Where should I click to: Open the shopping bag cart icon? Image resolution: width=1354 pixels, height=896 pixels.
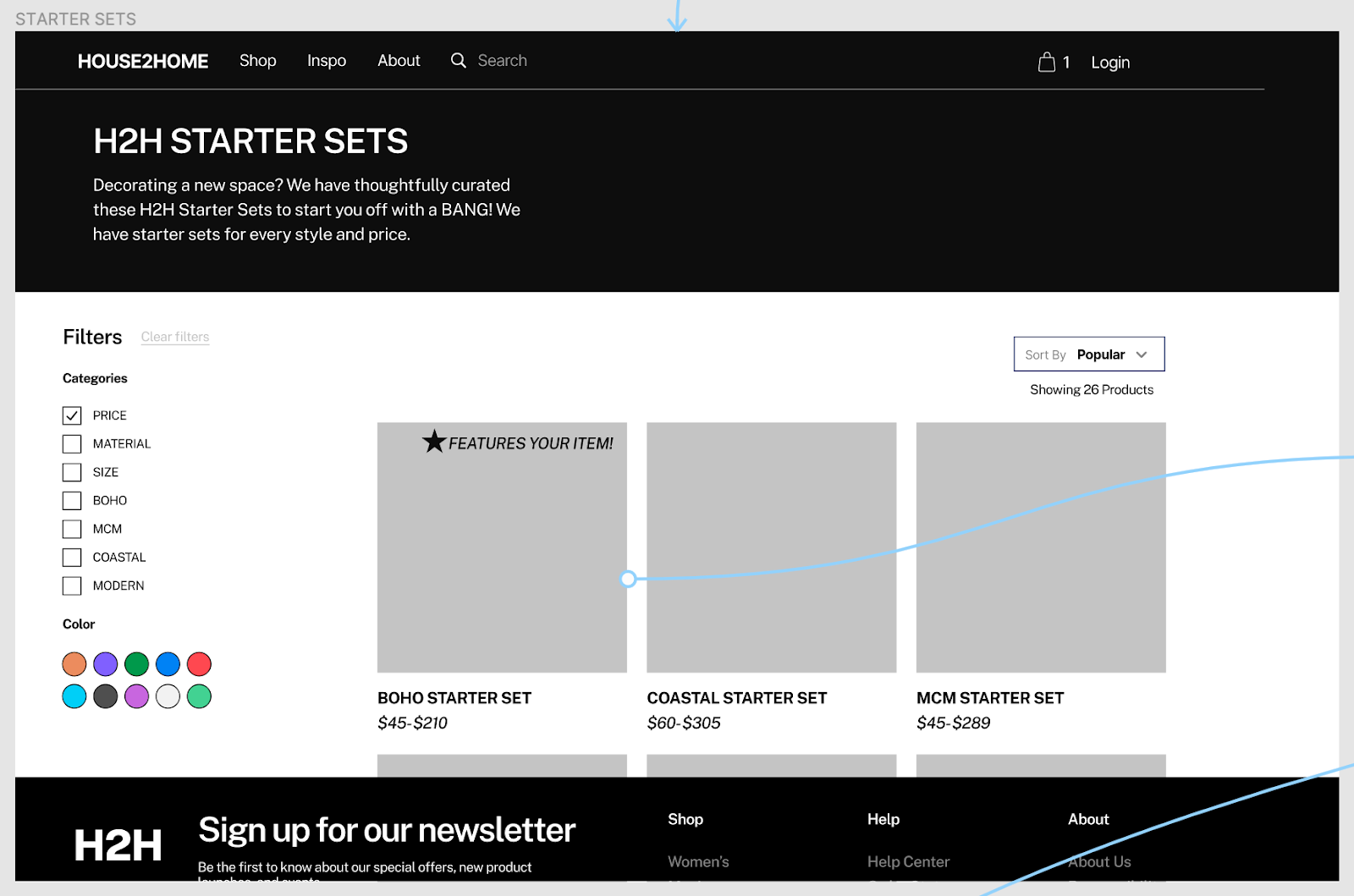1047,62
